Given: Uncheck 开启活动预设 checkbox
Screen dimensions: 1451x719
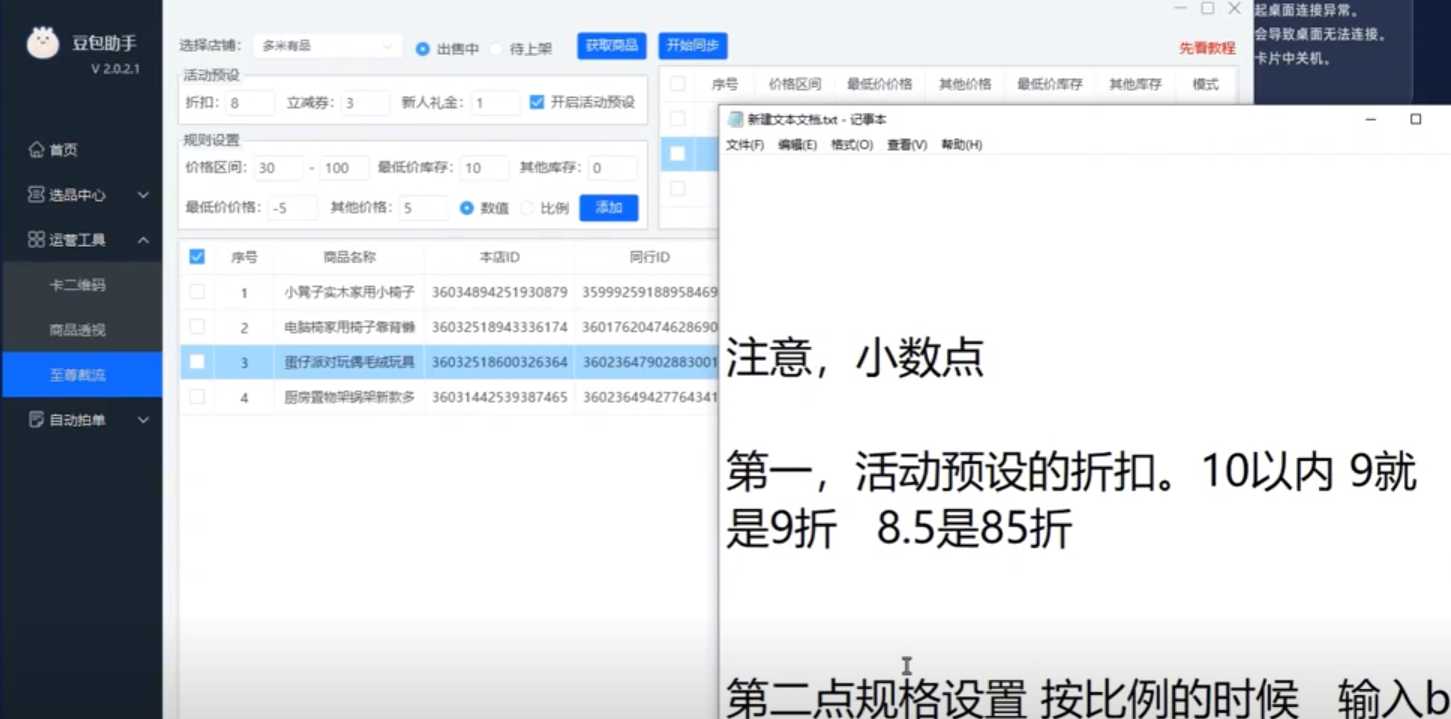Looking at the screenshot, I should coord(536,100).
